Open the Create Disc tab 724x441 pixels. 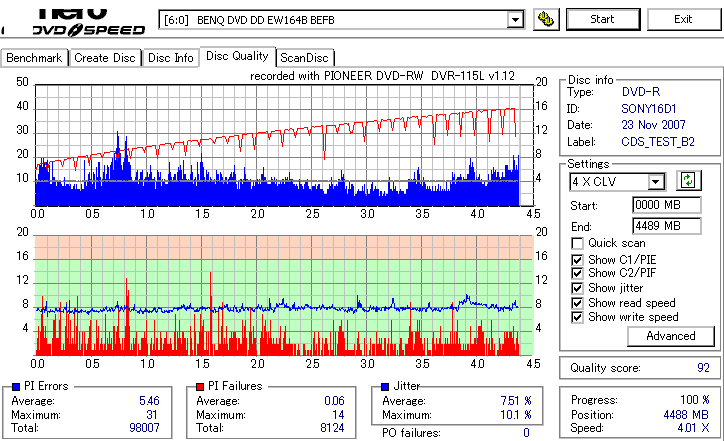click(105, 58)
